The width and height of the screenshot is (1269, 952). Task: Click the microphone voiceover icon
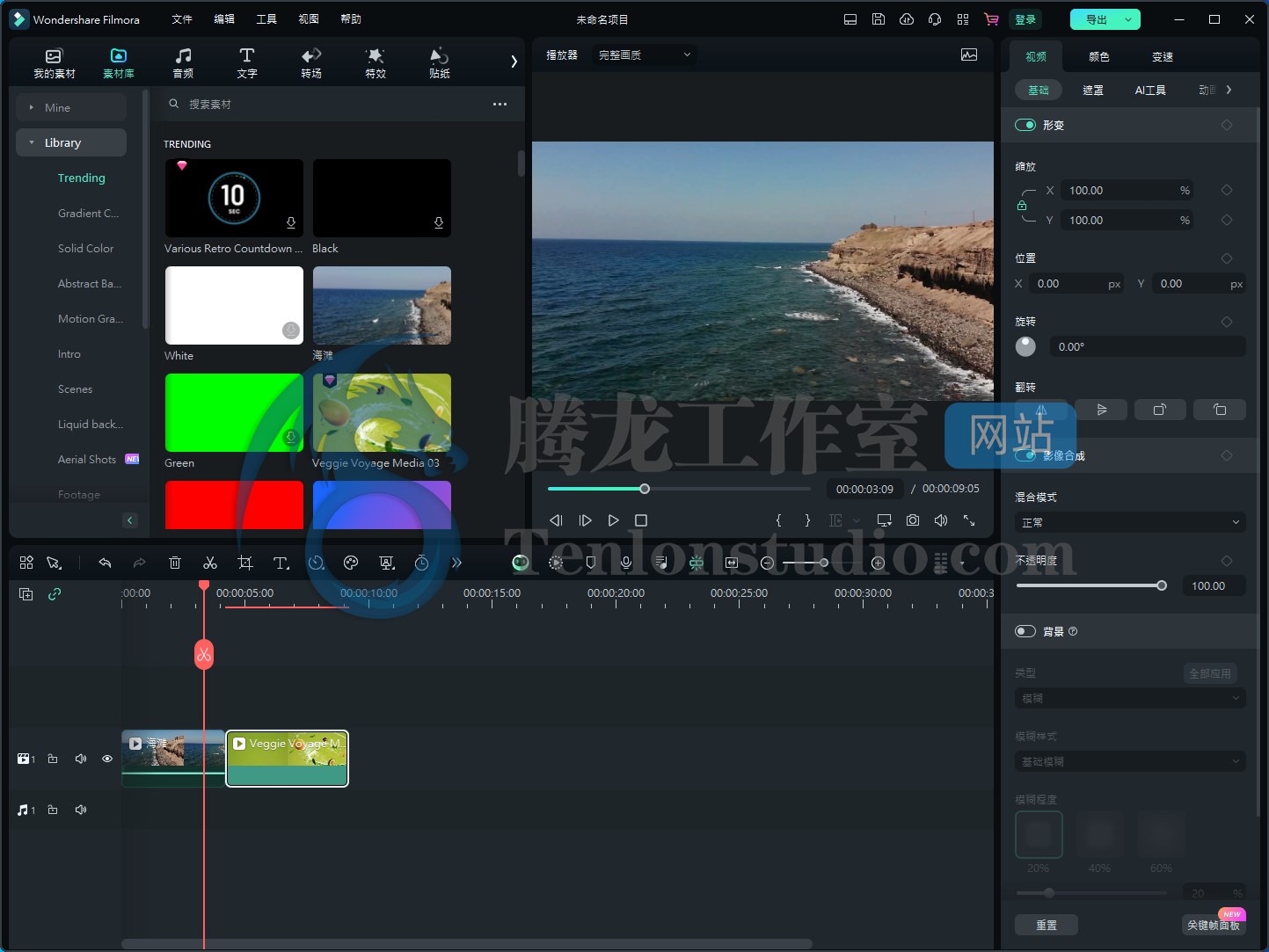click(x=626, y=563)
